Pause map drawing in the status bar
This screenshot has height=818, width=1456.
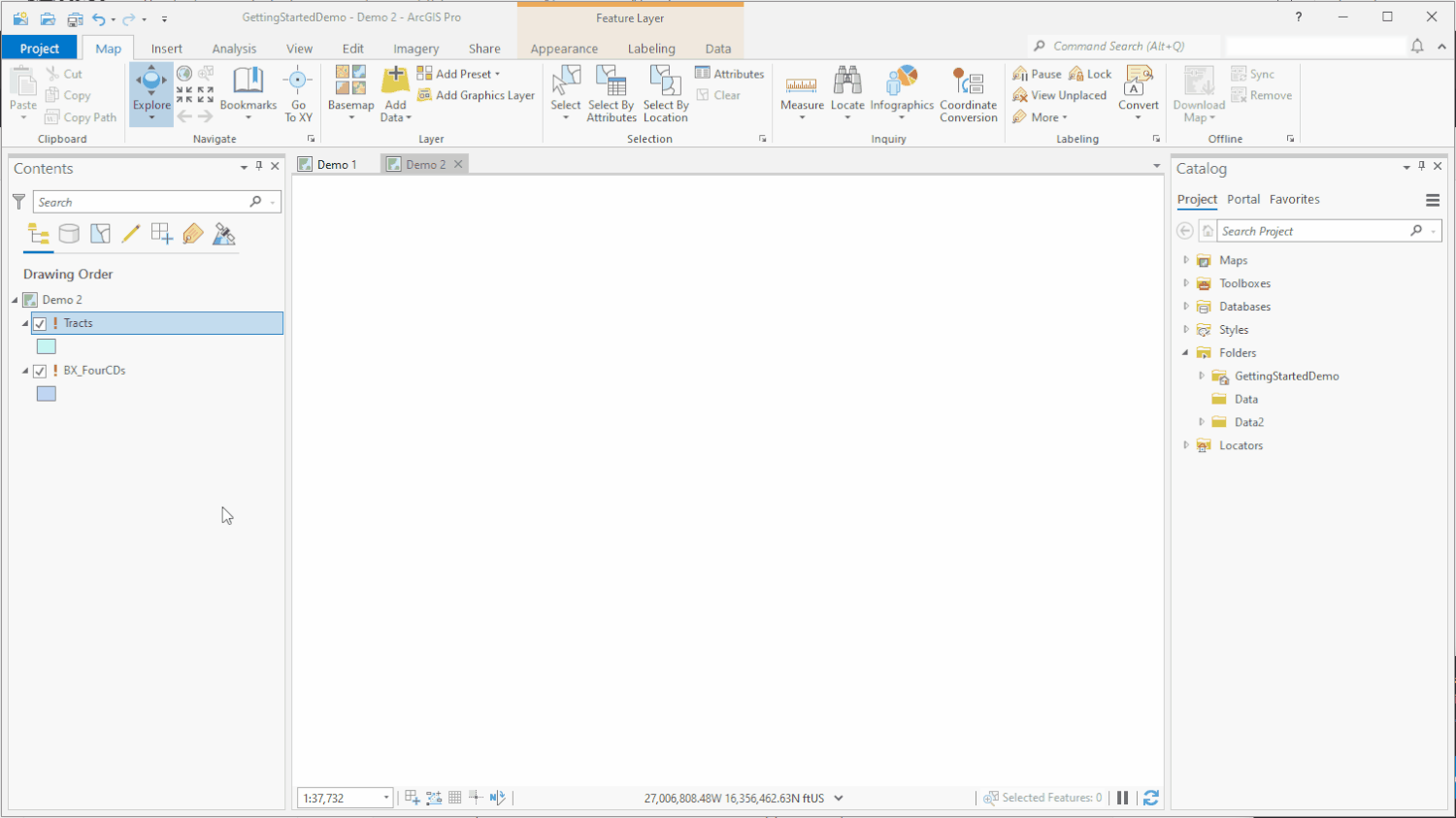(1123, 797)
